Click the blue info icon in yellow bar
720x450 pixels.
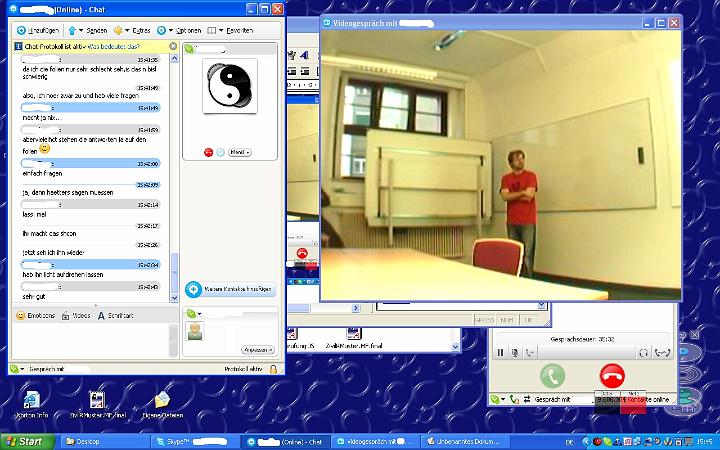tap(18, 46)
